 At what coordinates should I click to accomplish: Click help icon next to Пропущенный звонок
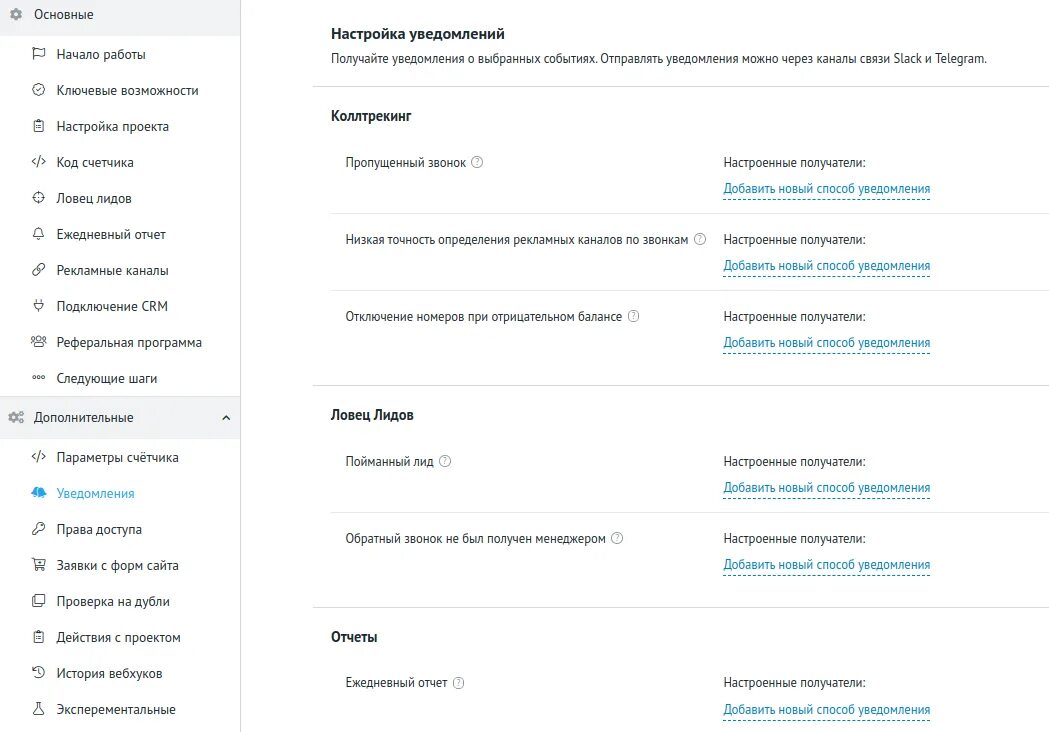(477, 162)
